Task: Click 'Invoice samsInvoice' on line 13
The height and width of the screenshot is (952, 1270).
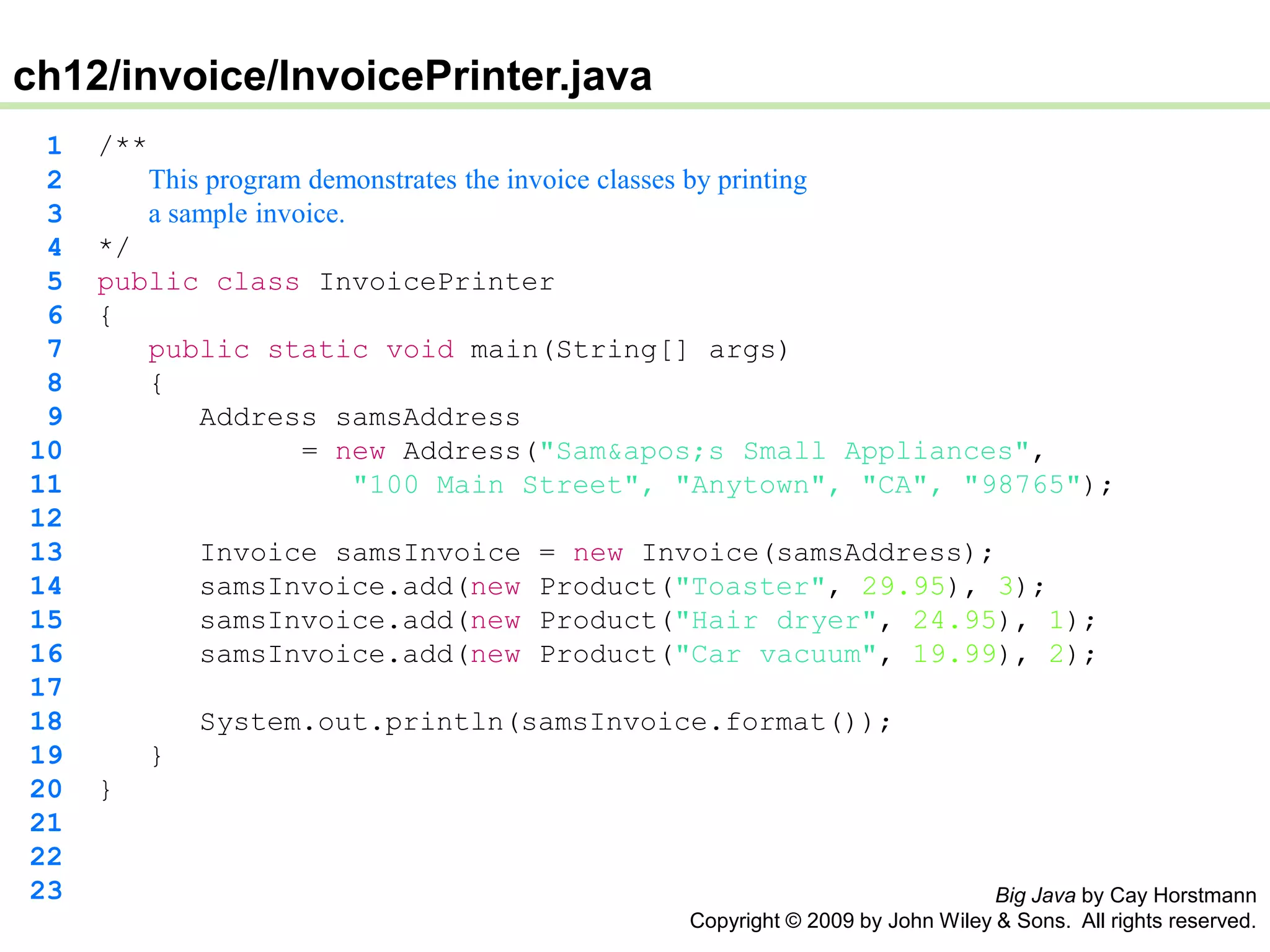Action: click(x=360, y=553)
